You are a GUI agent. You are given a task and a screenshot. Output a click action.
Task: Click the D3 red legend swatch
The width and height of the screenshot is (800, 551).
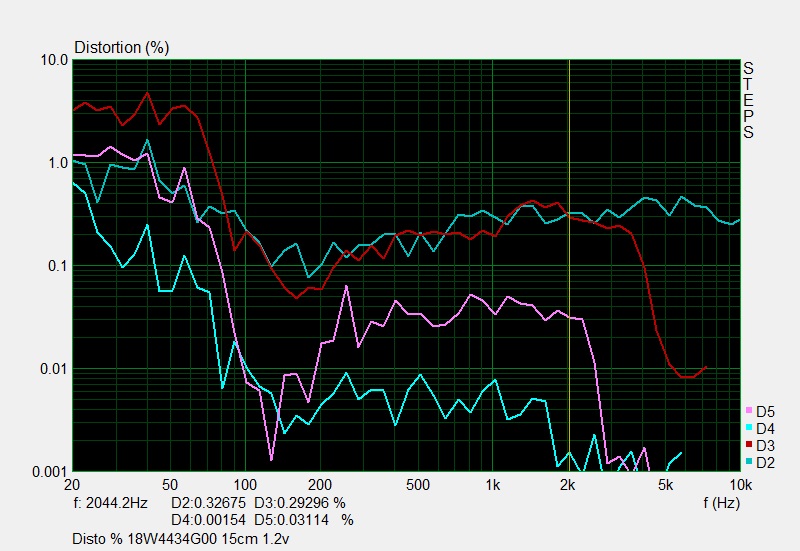pyautogui.click(x=748, y=444)
